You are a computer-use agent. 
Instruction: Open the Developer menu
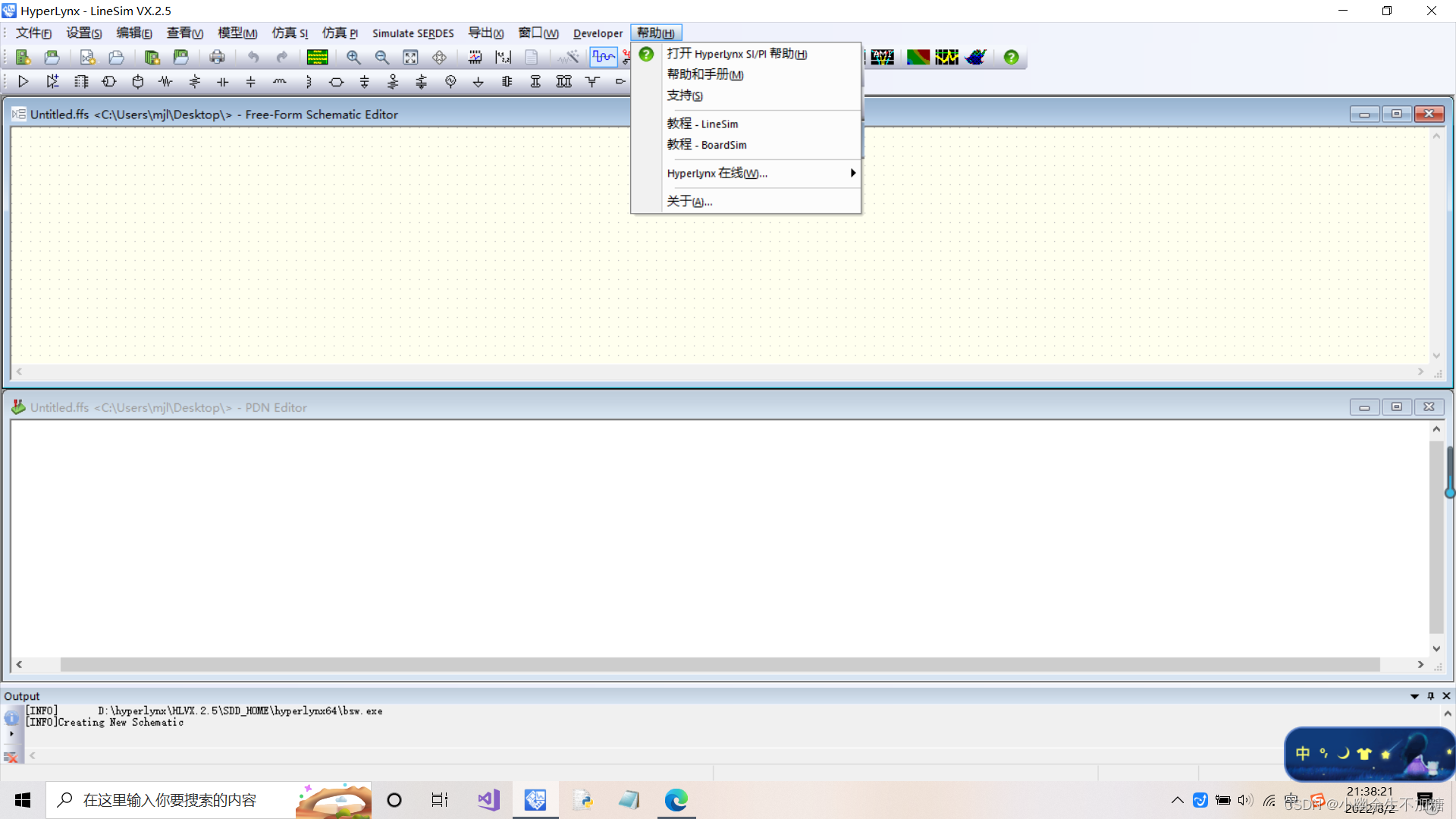click(x=598, y=33)
